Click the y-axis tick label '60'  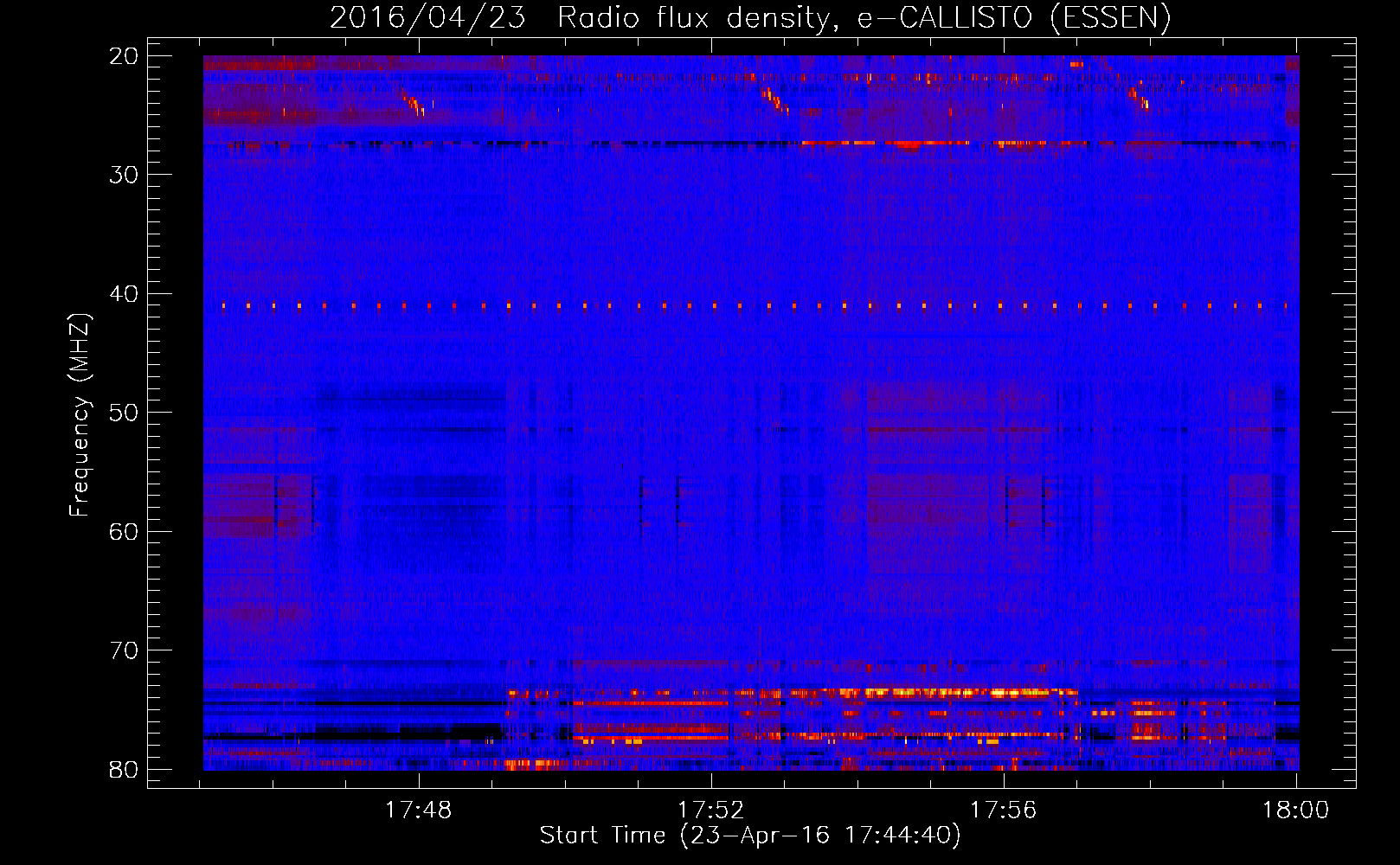(124, 531)
